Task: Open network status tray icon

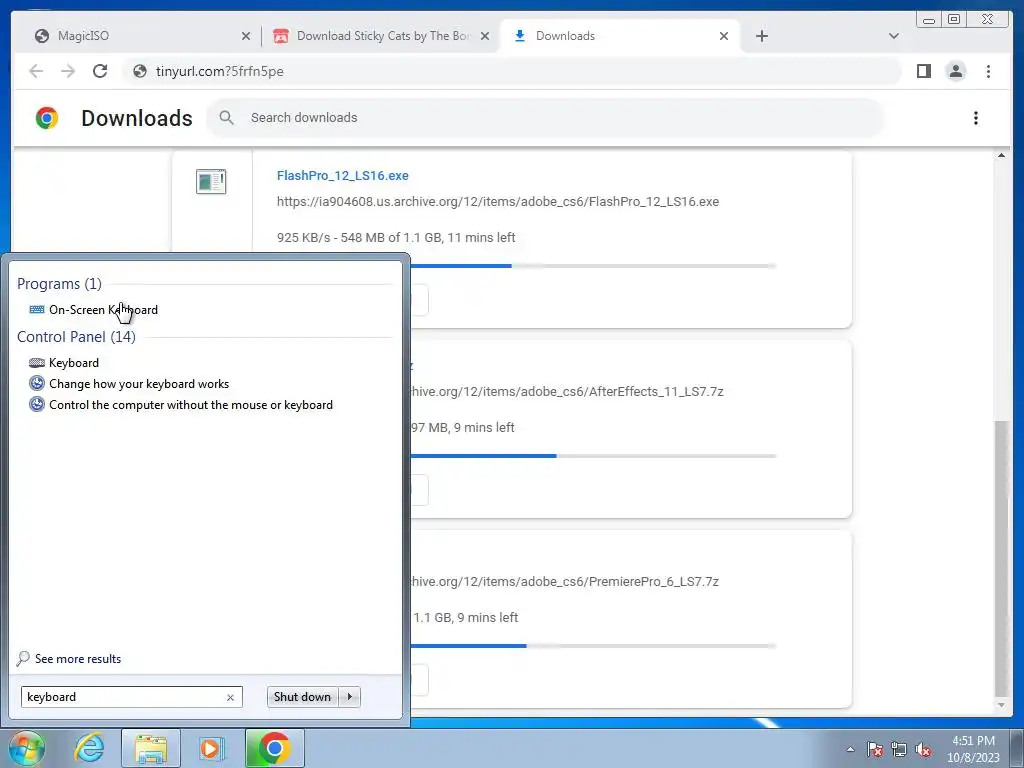Action: [x=899, y=749]
